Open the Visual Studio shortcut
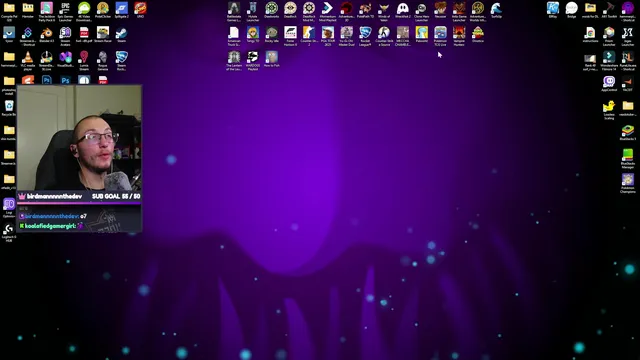Image resolution: width=640 pixels, height=360 pixels. point(65,57)
